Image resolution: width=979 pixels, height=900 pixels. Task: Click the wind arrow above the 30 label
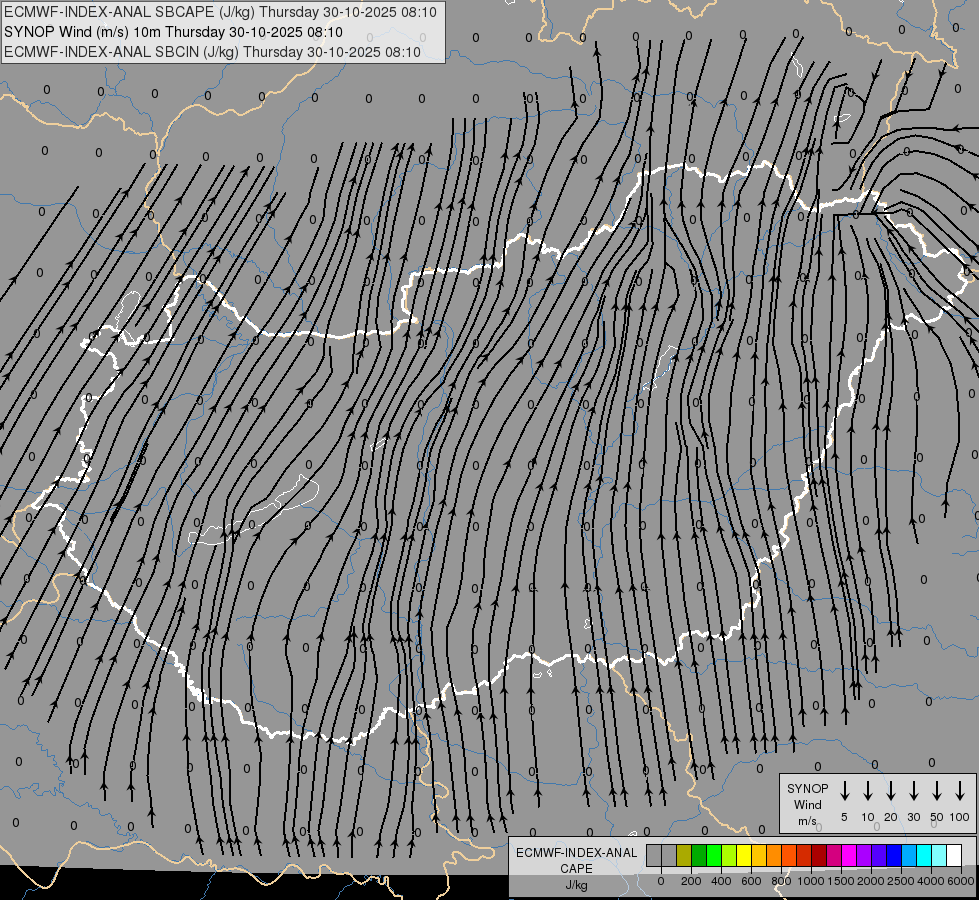pyautogui.click(x=914, y=791)
